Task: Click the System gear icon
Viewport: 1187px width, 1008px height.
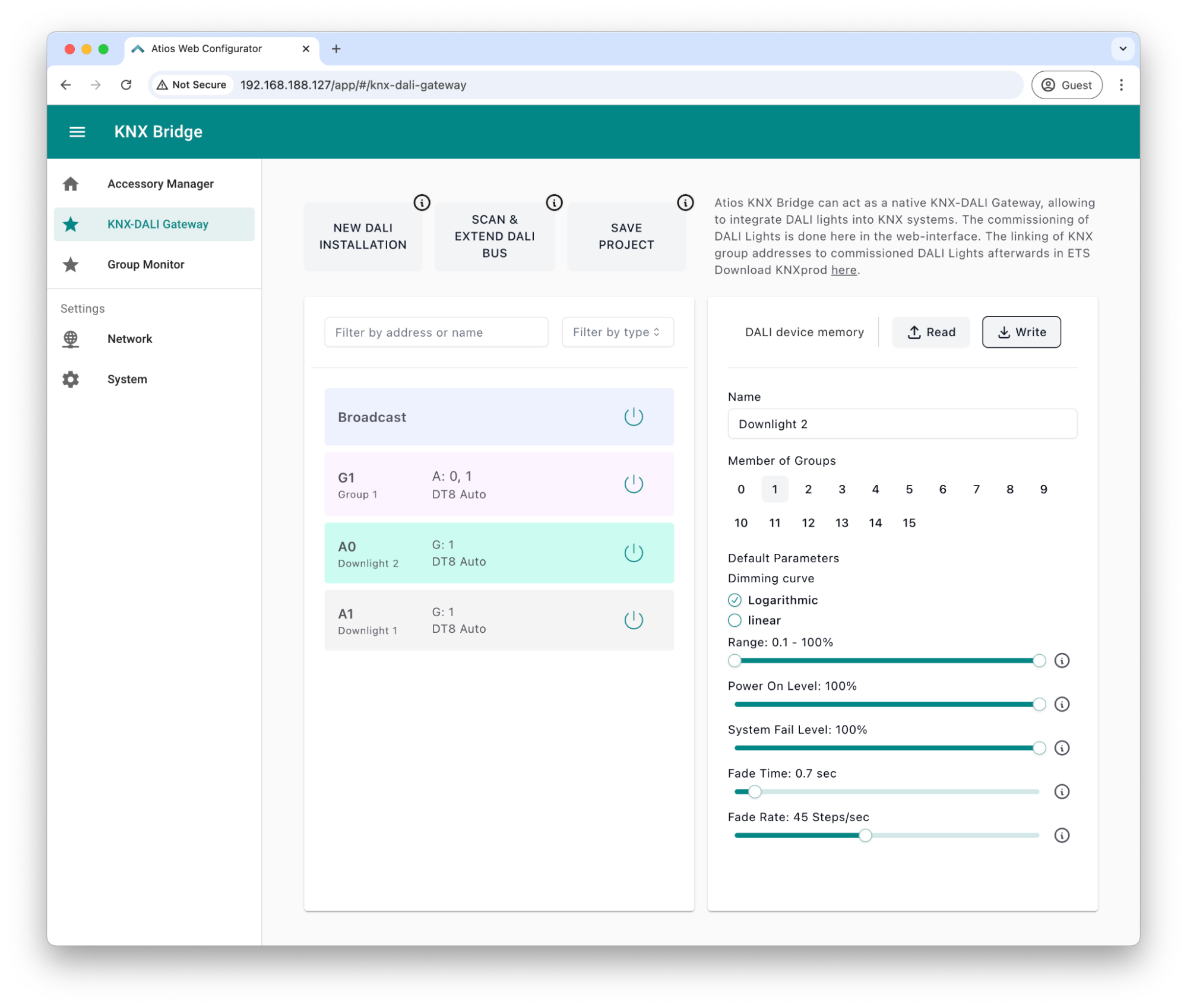Action: tap(71, 379)
